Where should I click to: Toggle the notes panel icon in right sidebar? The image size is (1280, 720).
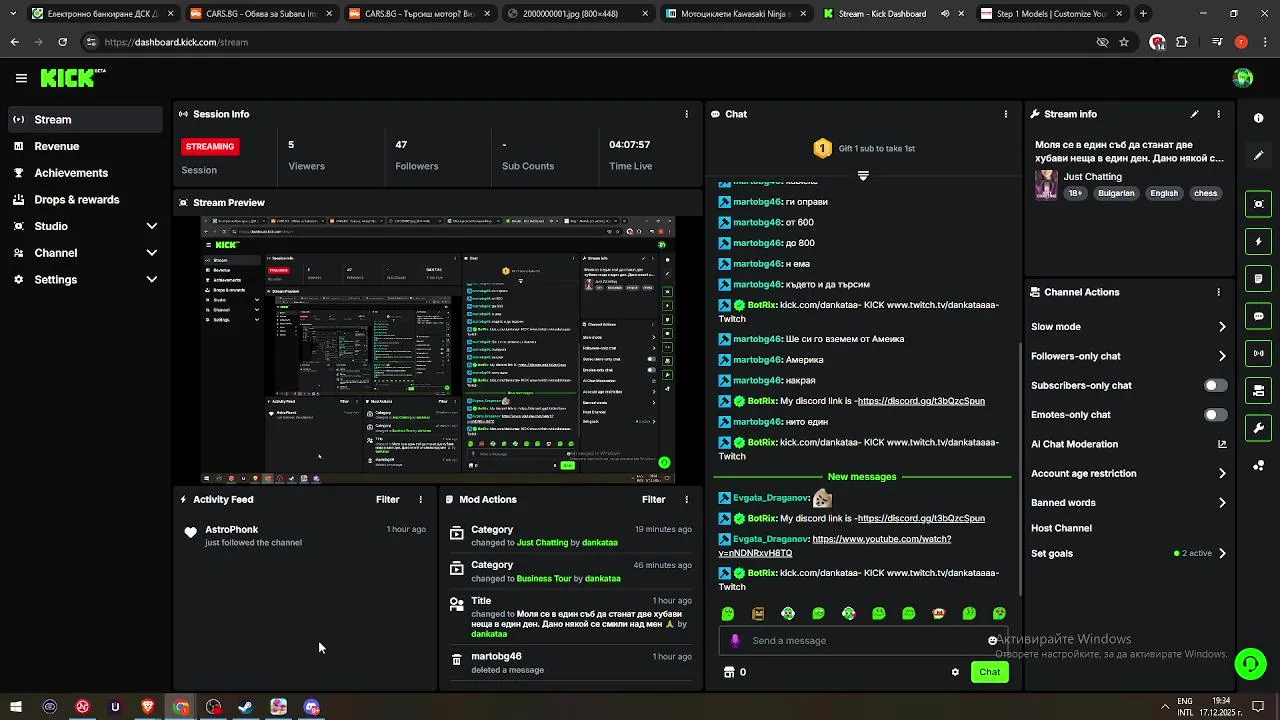(1258, 278)
